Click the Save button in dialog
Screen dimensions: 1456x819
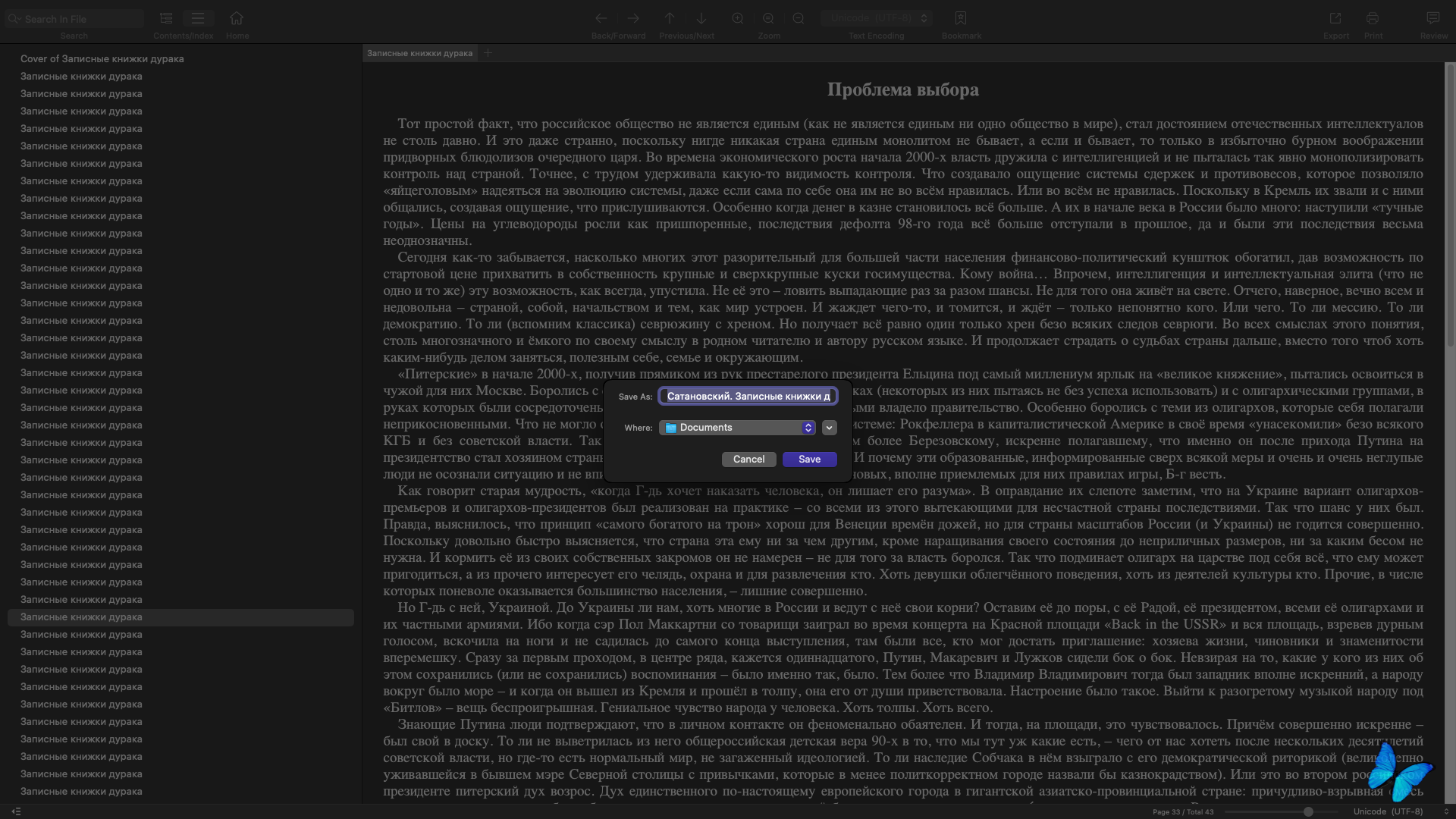click(x=809, y=460)
